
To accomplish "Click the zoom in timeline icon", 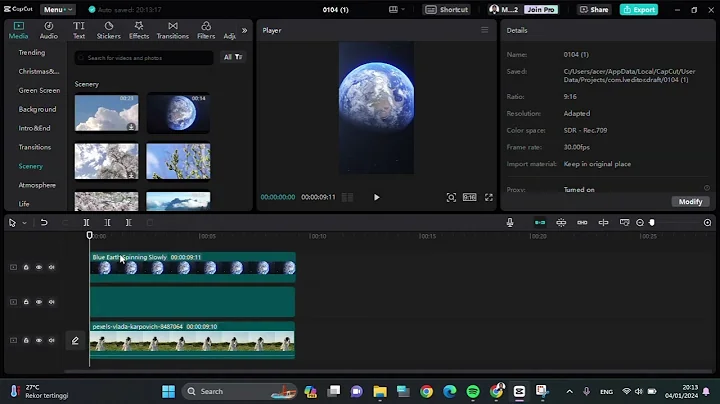I will click(x=707, y=223).
